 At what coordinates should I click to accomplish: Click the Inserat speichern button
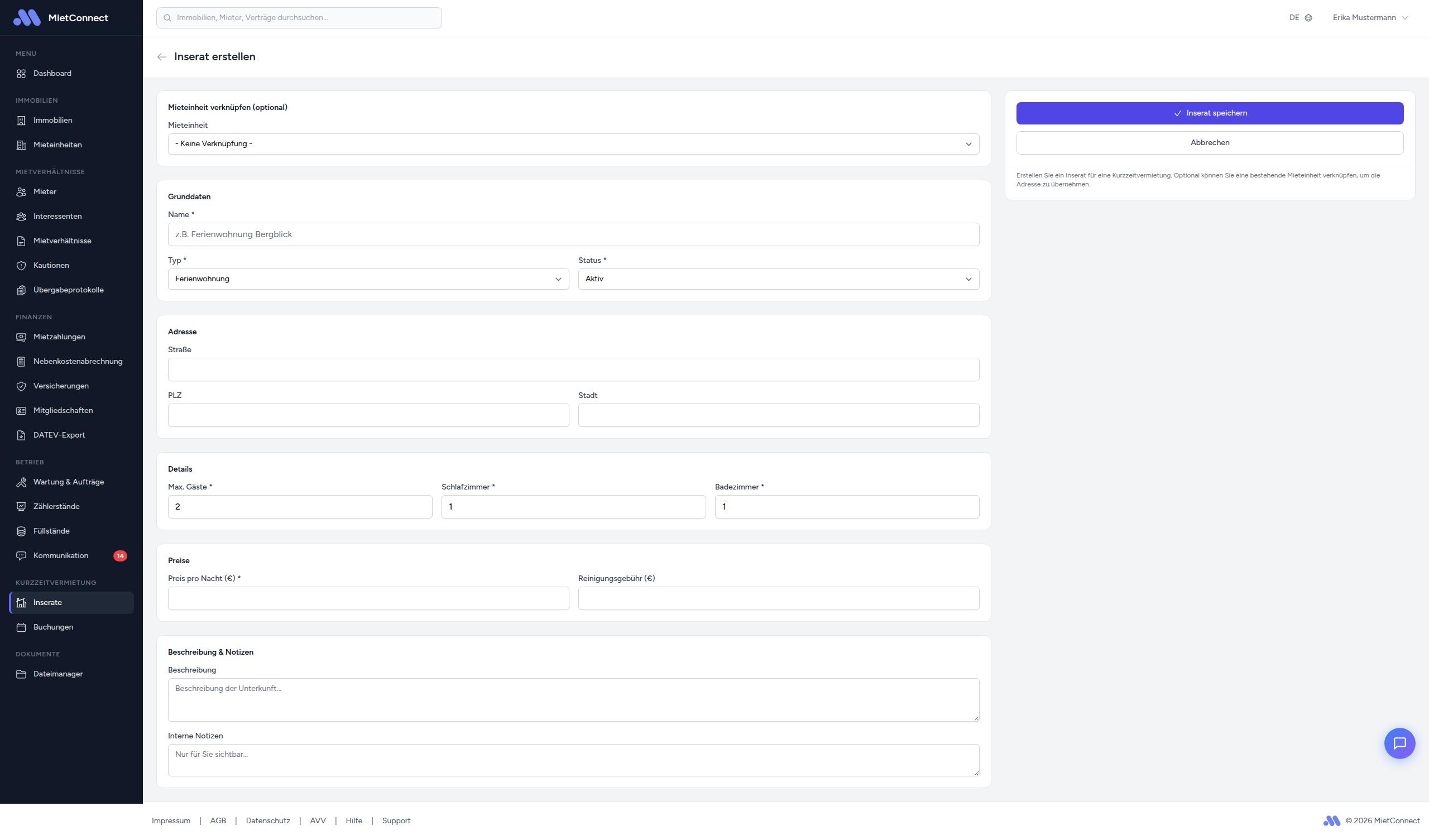[1209, 113]
